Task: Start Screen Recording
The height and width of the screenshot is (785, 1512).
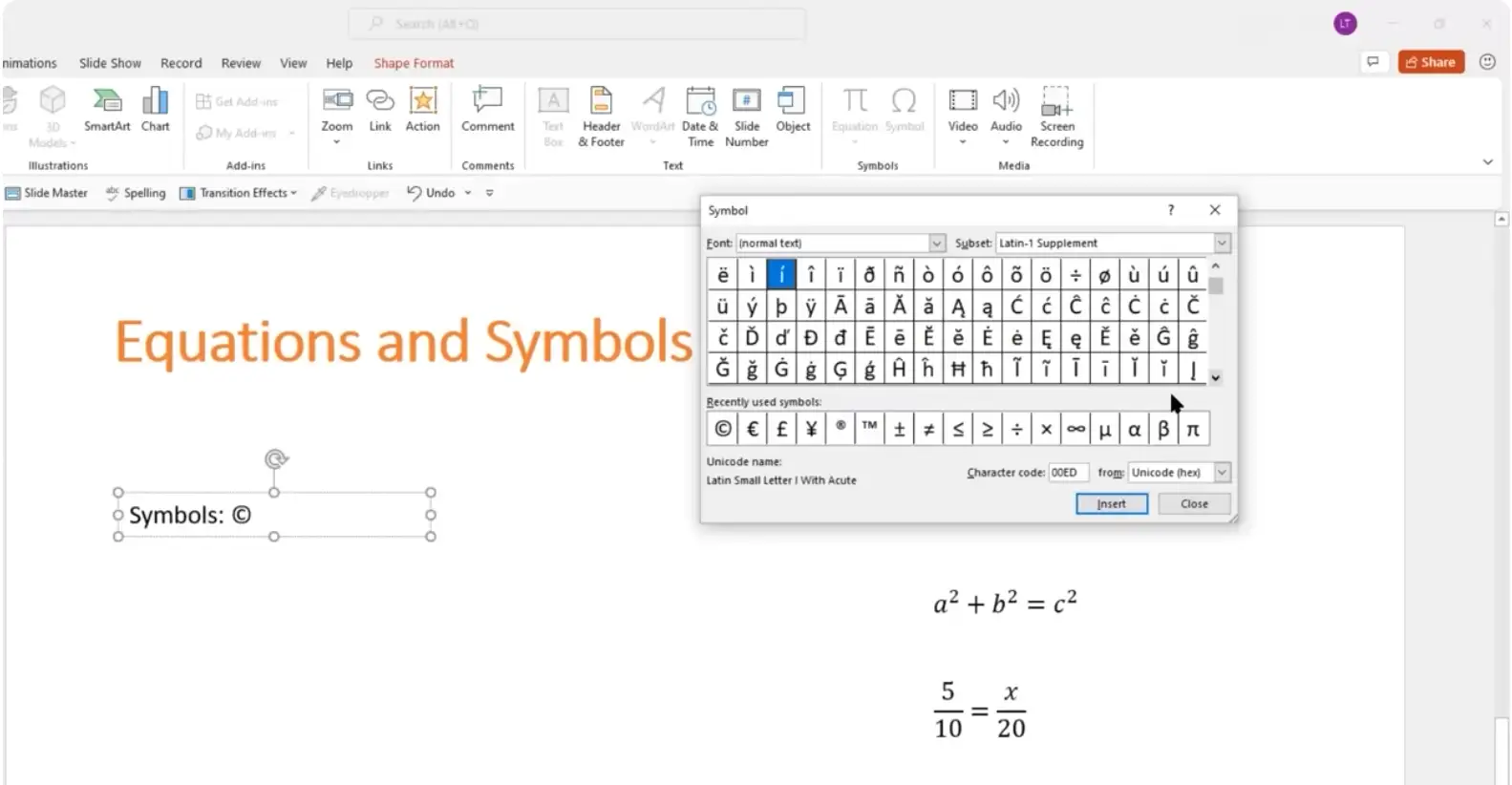Action: (x=1056, y=117)
